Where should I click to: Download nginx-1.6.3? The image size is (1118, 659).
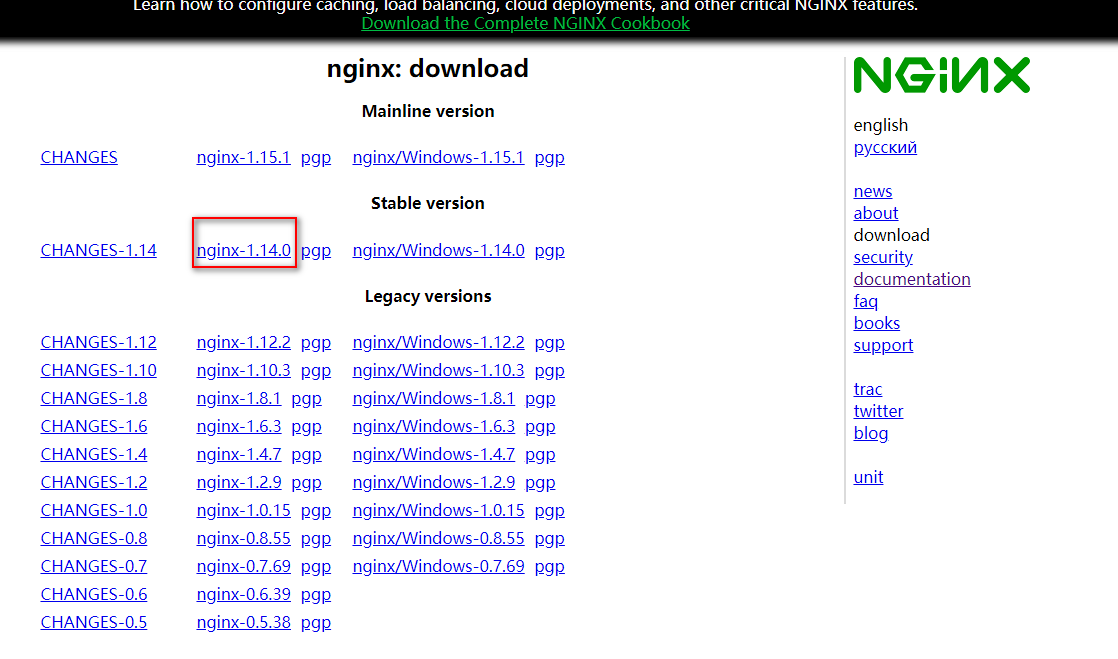pyautogui.click(x=239, y=426)
